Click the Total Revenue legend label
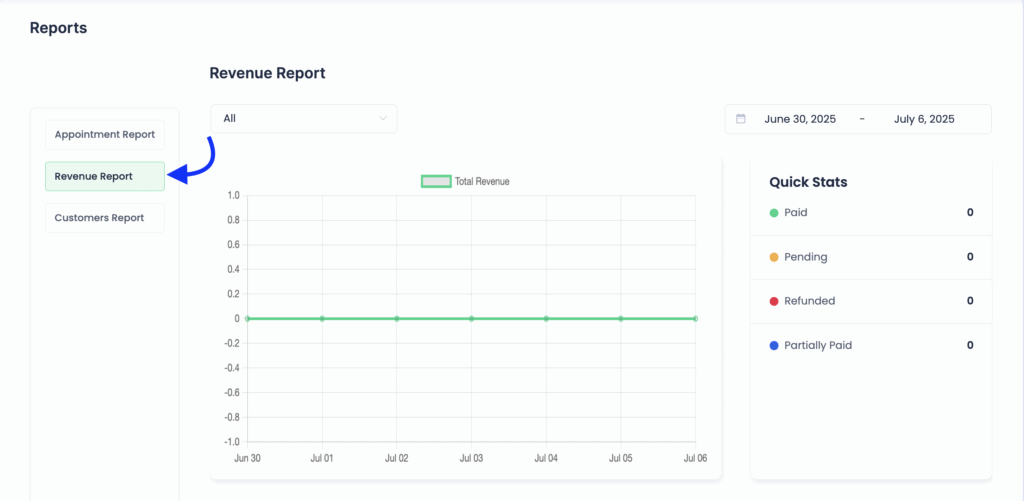The width and height of the screenshot is (1024, 501). 482,181
